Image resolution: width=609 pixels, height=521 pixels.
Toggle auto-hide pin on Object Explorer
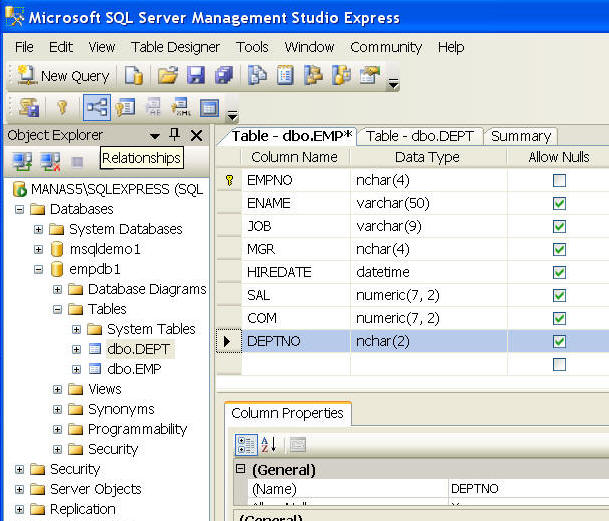(175, 134)
